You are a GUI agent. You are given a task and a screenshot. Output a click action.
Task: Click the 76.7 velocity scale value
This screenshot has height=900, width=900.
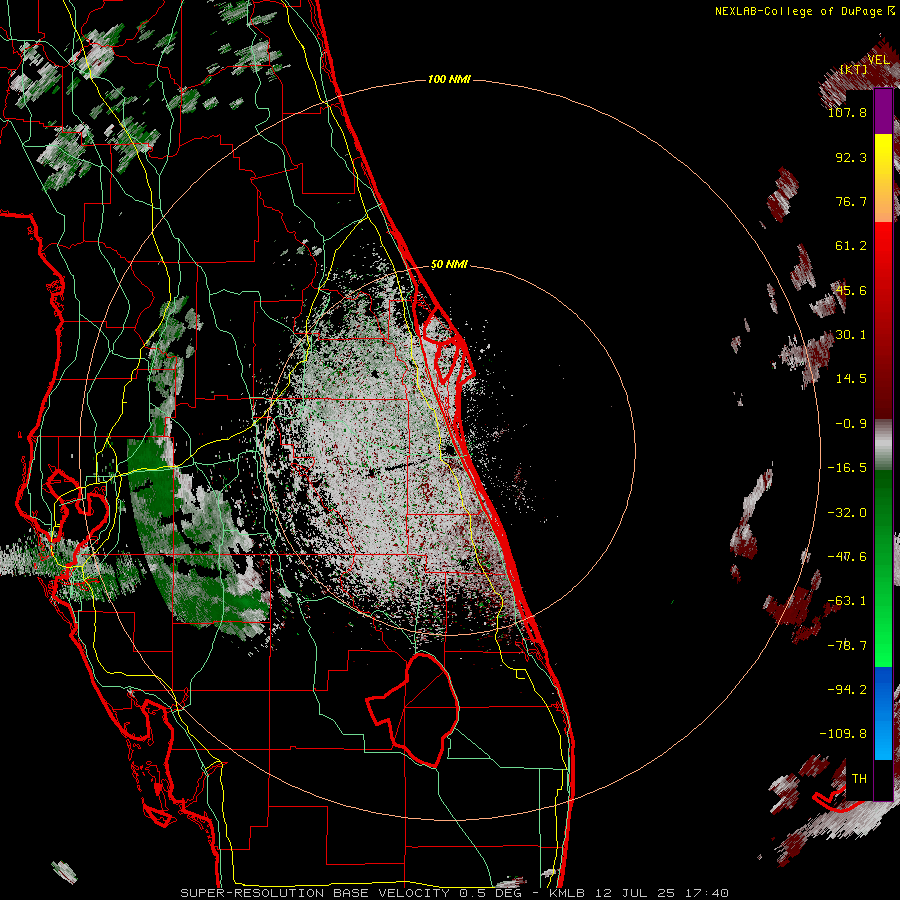click(x=851, y=201)
